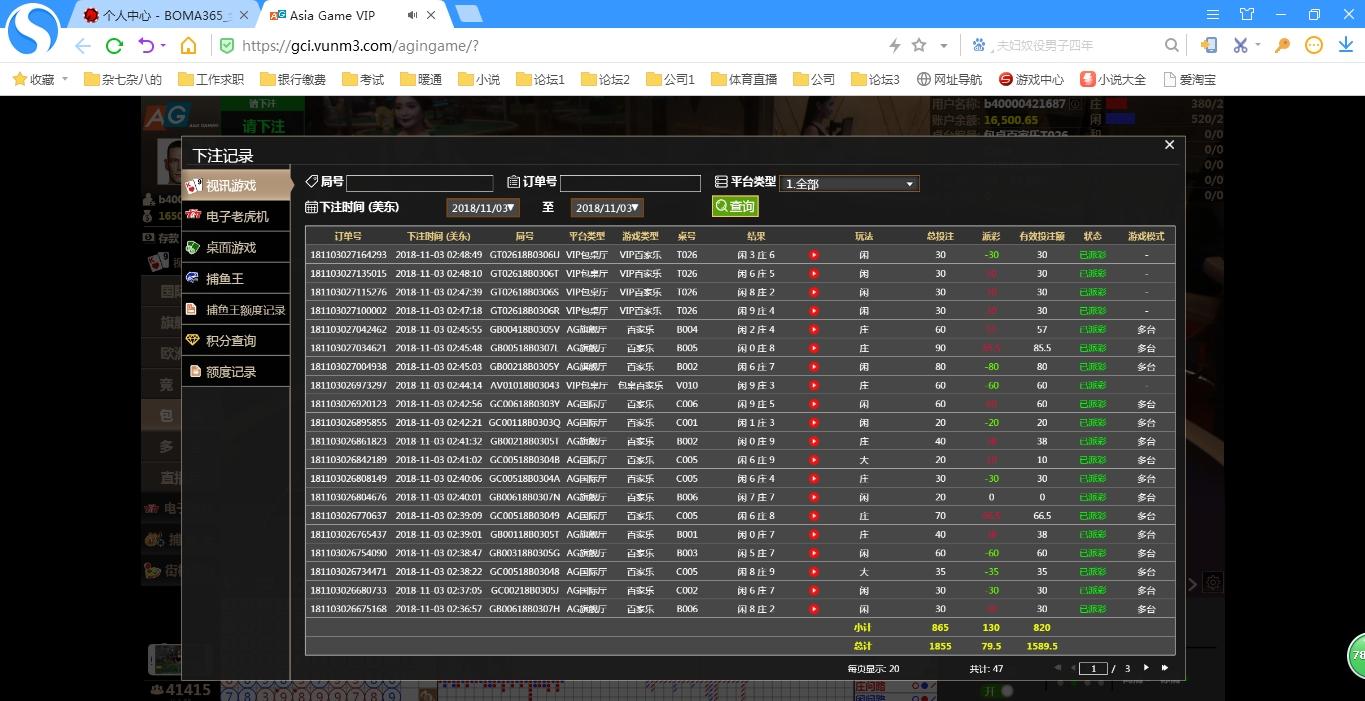The width and height of the screenshot is (1365, 701).
Task: Open the end date picker dropdown
Action: pyautogui.click(x=607, y=208)
